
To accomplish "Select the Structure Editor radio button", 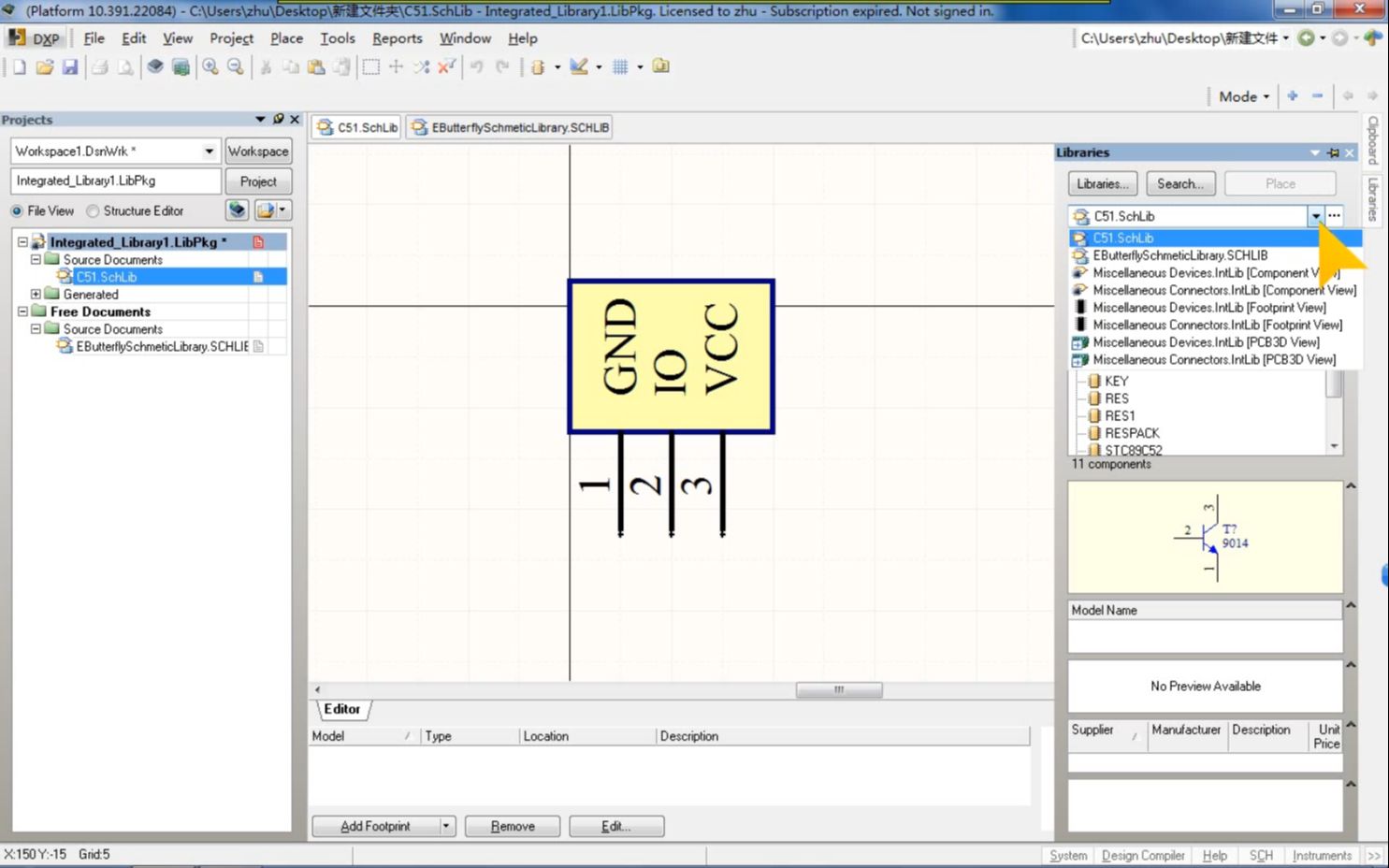I will click(x=93, y=211).
